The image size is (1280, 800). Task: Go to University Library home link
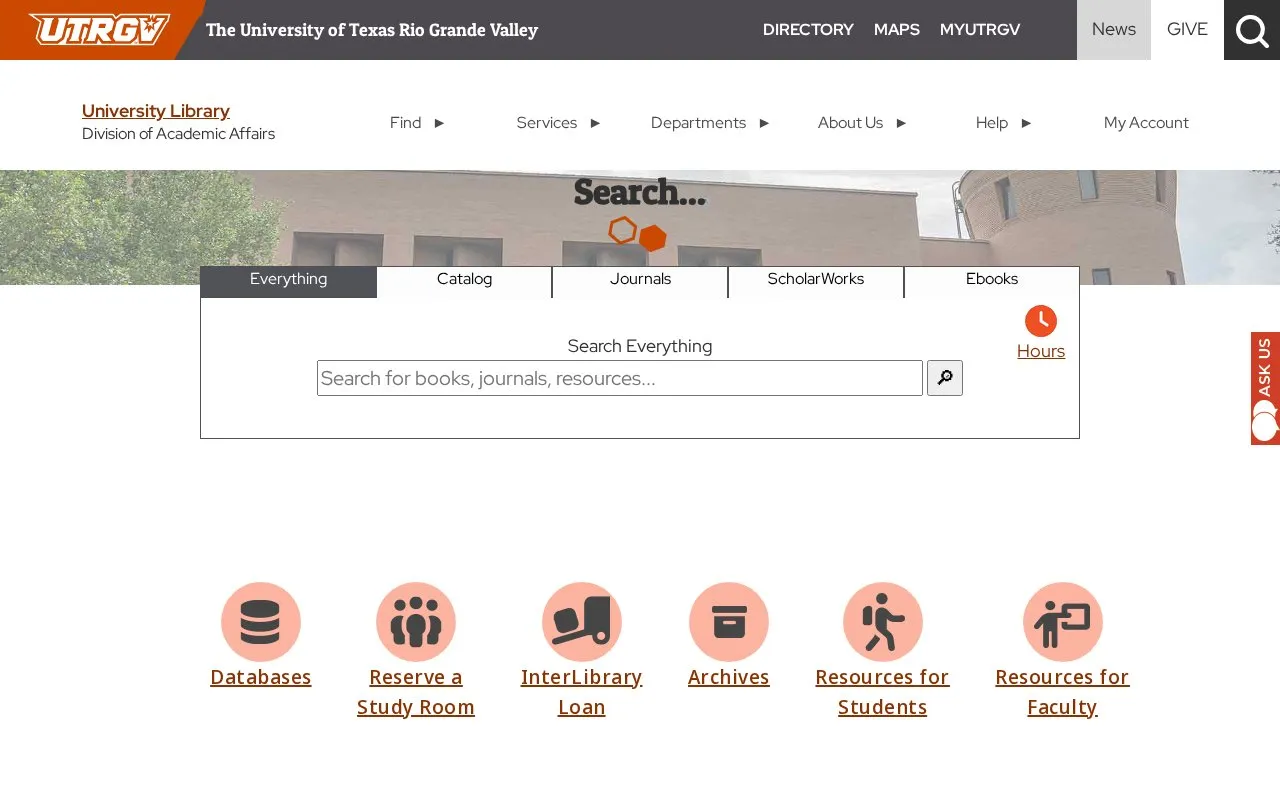coord(156,111)
